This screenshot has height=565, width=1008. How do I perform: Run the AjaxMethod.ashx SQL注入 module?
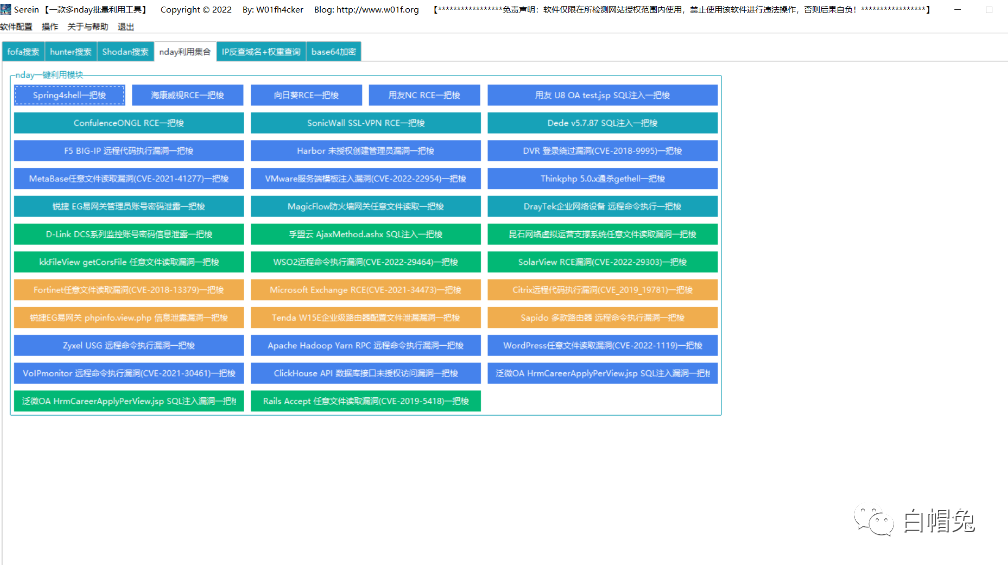tap(366, 234)
